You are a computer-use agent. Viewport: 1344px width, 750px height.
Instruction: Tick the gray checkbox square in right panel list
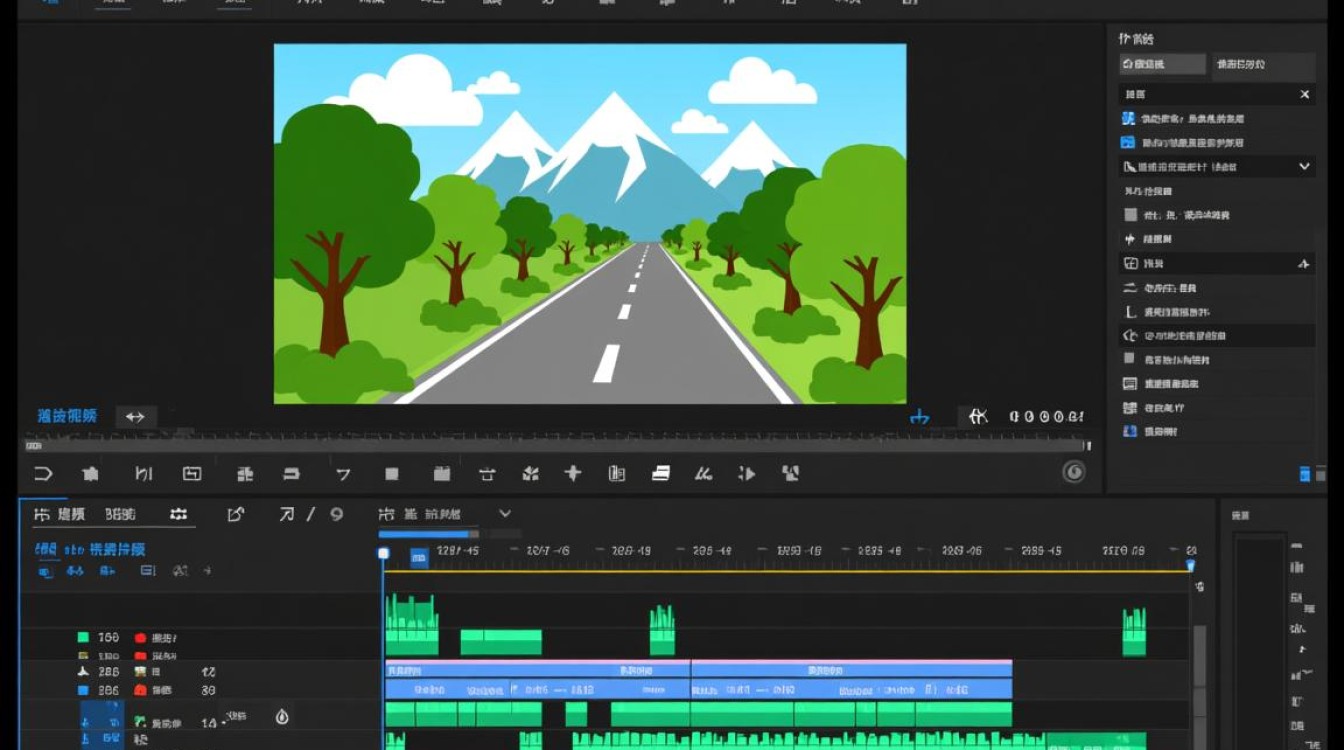pyautogui.click(x=1130, y=215)
